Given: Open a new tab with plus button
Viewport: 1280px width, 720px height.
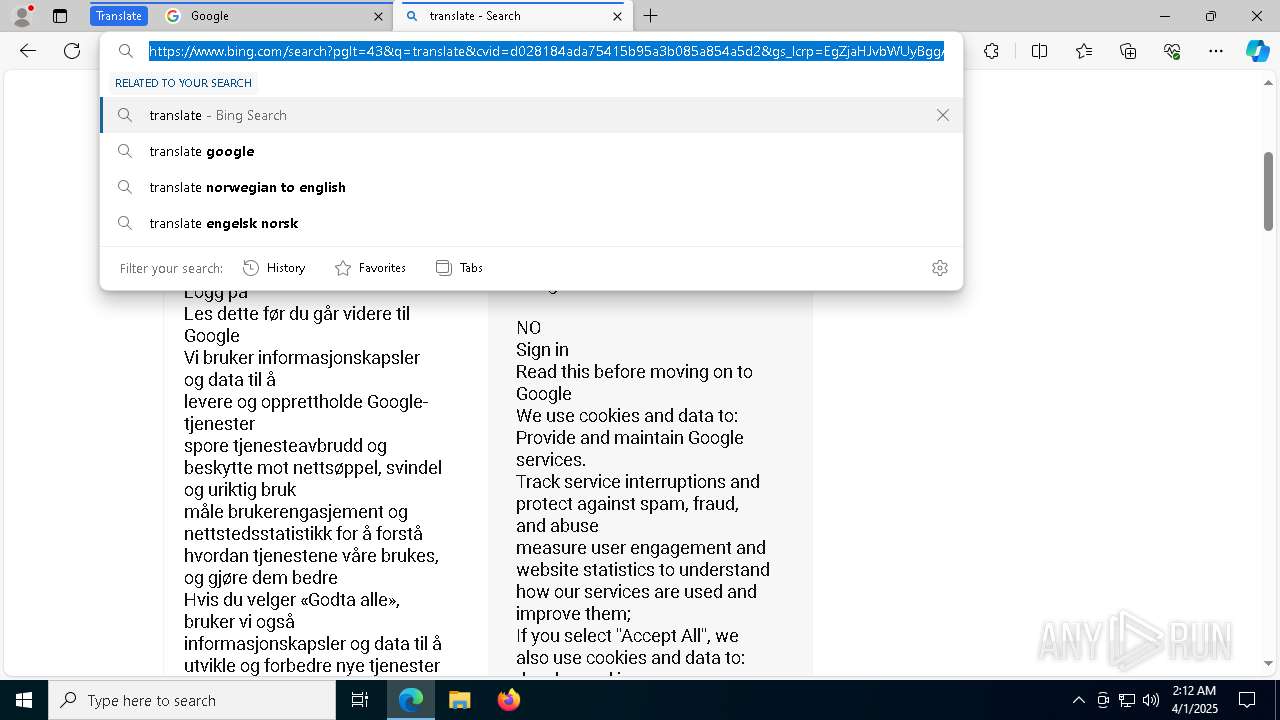Looking at the screenshot, I should point(650,16).
